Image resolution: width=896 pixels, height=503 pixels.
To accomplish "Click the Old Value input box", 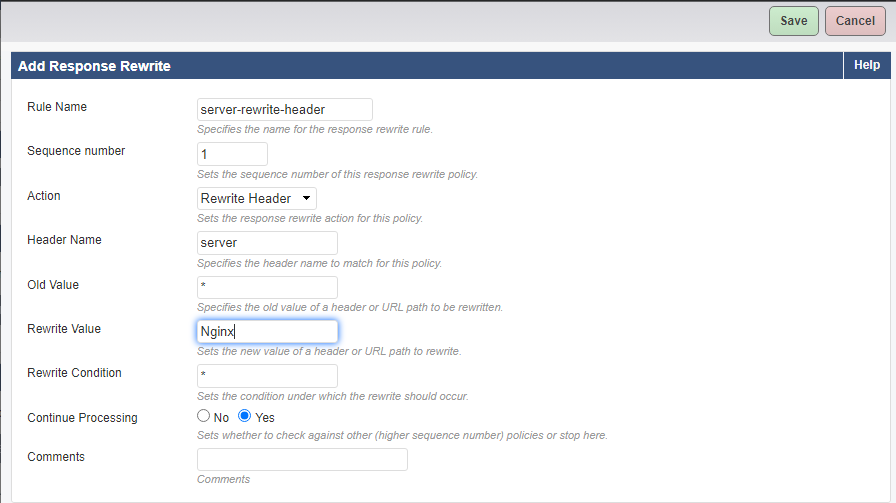I will (267, 288).
